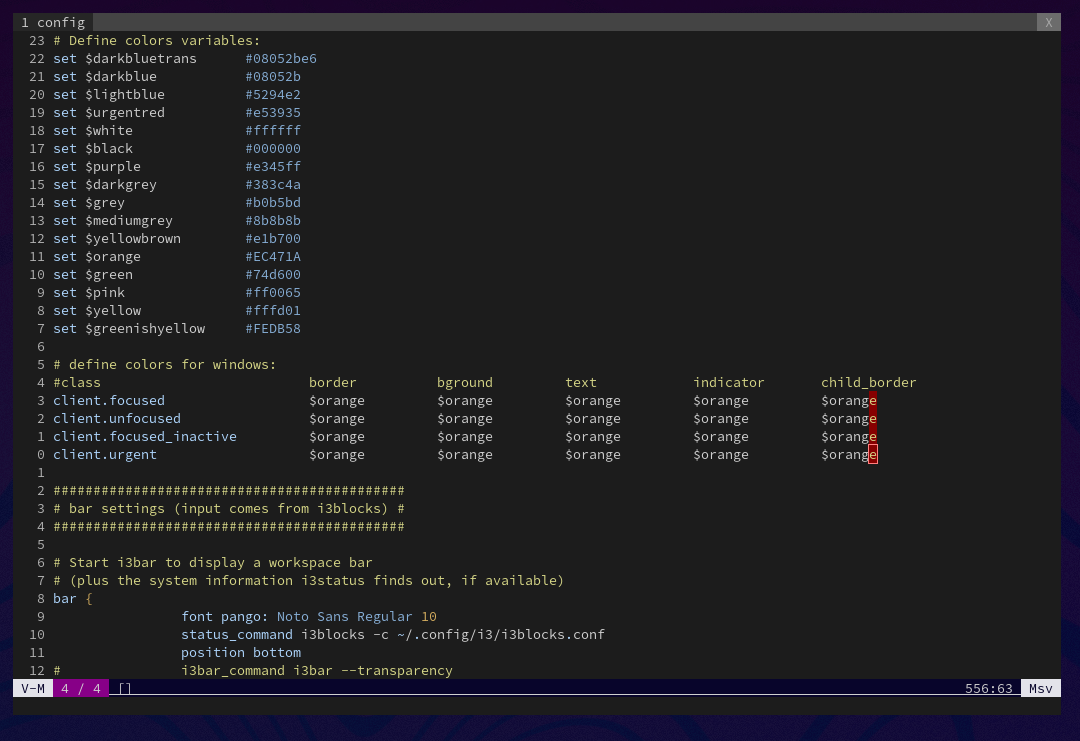Click the "bar {" block declaration
This screenshot has height=741, width=1080.
tap(70, 598)
